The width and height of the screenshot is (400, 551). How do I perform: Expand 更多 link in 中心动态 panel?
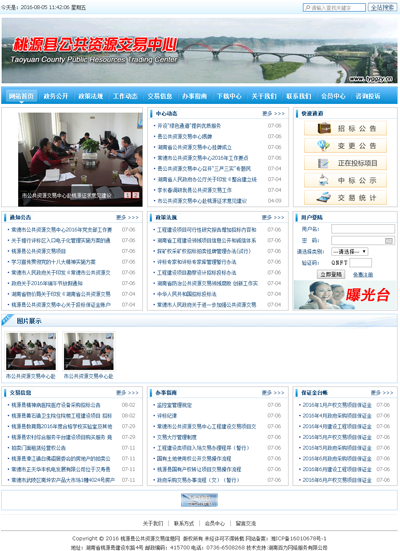pyautogui.click(x=273, y=114)
